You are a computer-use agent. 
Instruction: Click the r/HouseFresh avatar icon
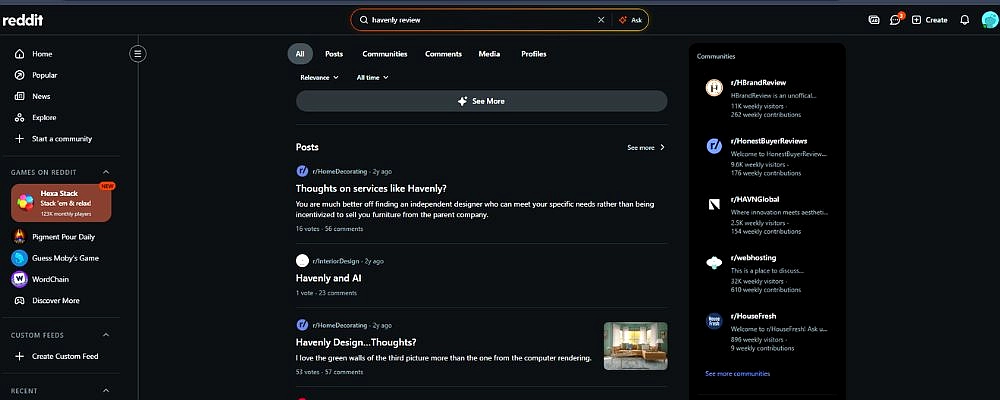(714, 321)
